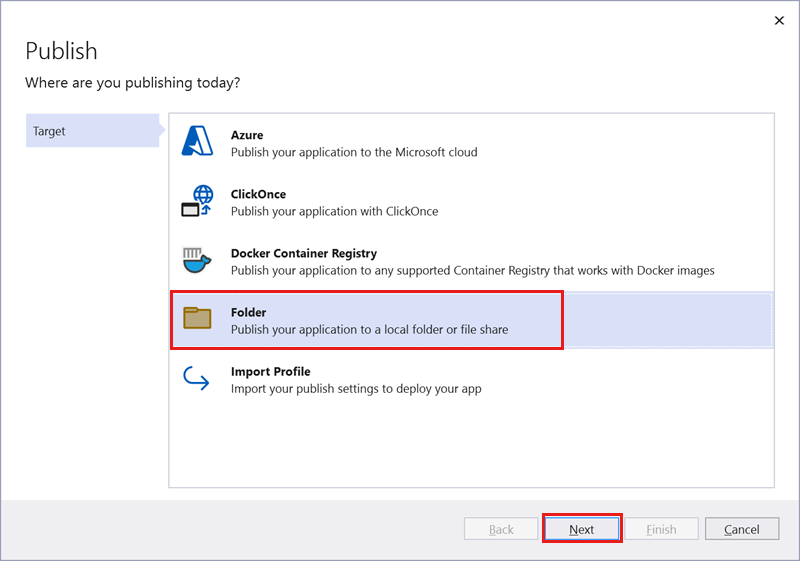Click "Publish your application to the Microsoft cloud"

[x=354, y=153]
